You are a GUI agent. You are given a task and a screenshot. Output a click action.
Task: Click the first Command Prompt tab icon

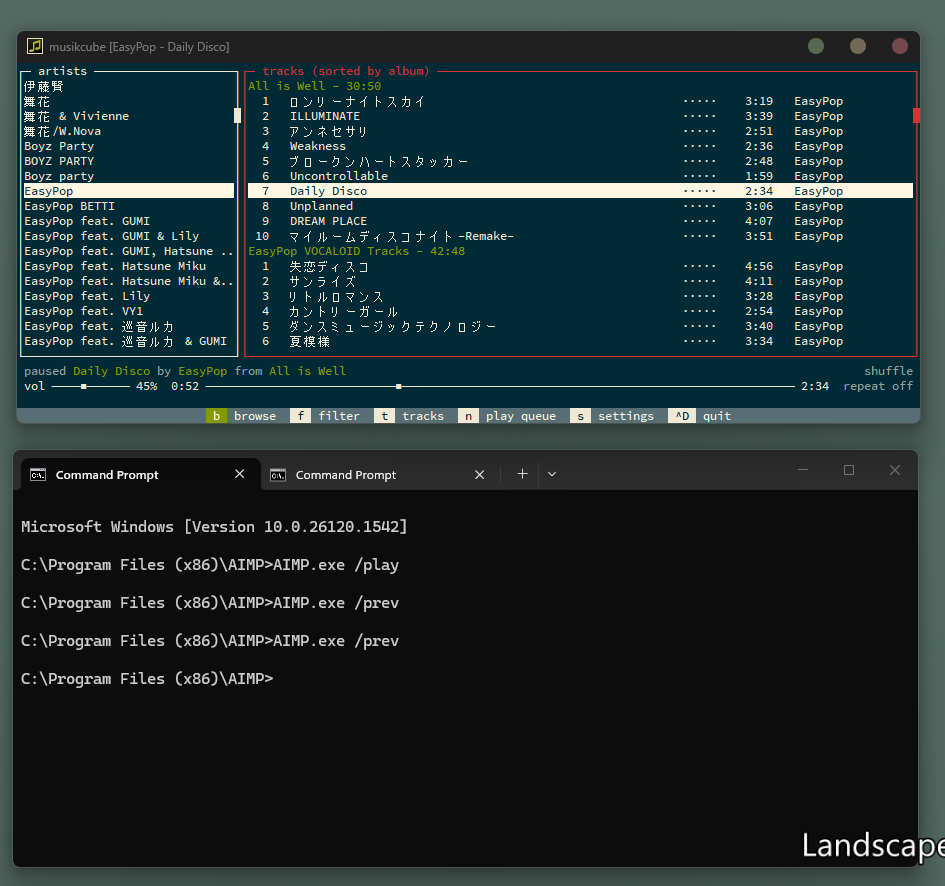(38, 475)
